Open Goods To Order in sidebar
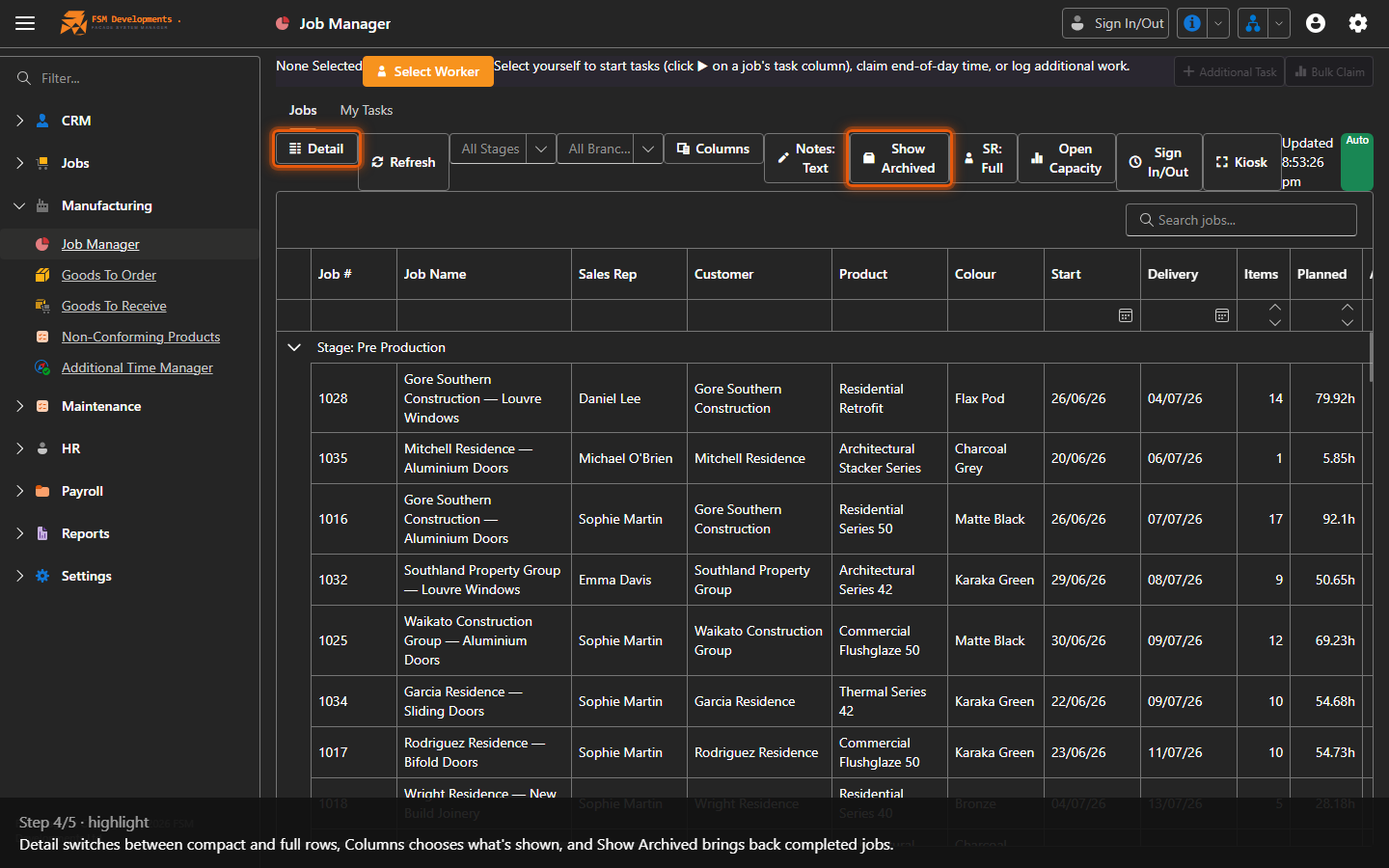1389x868 pixels. pyautogui.click(x=109, y=275)
